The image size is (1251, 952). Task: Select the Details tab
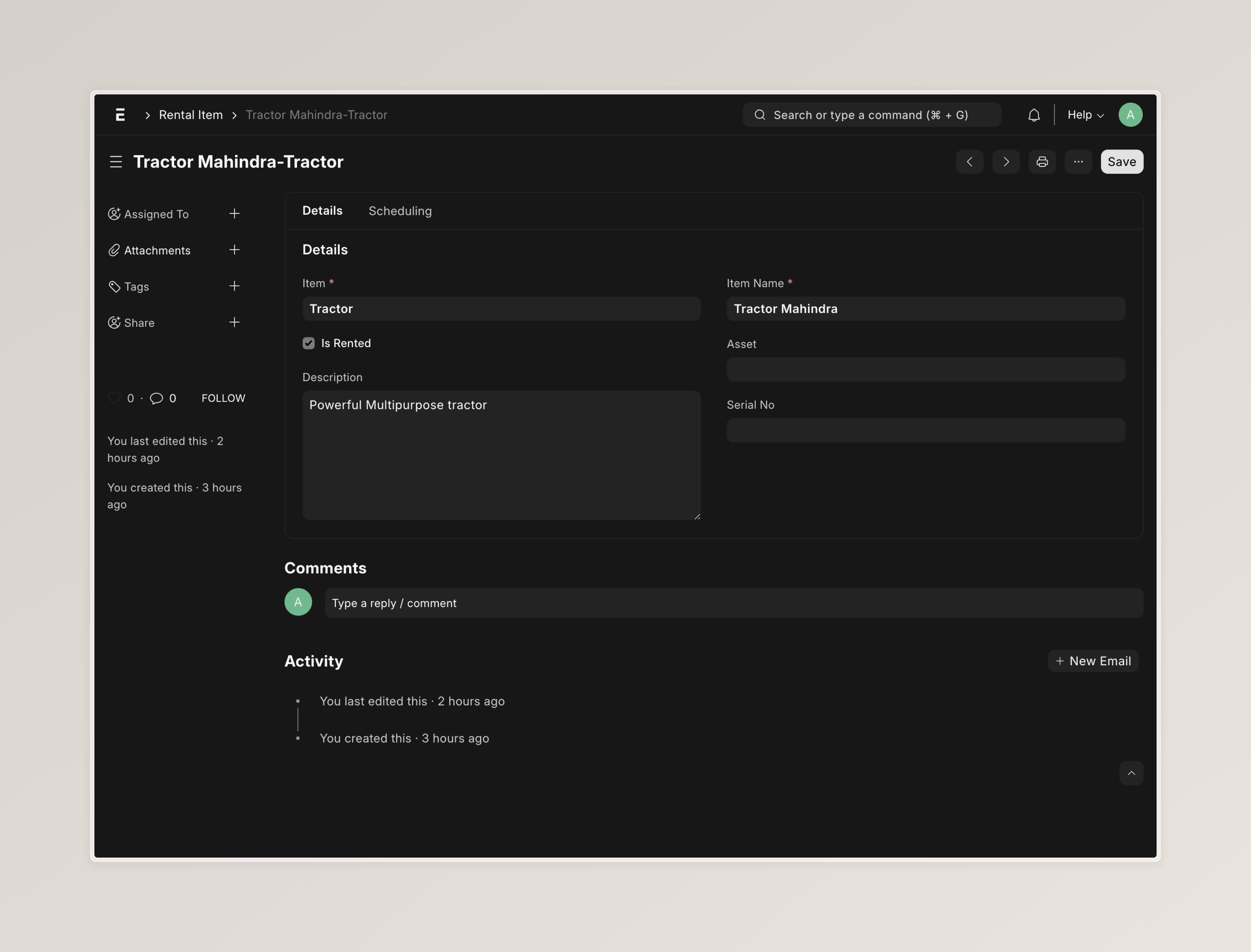(322, 211)
